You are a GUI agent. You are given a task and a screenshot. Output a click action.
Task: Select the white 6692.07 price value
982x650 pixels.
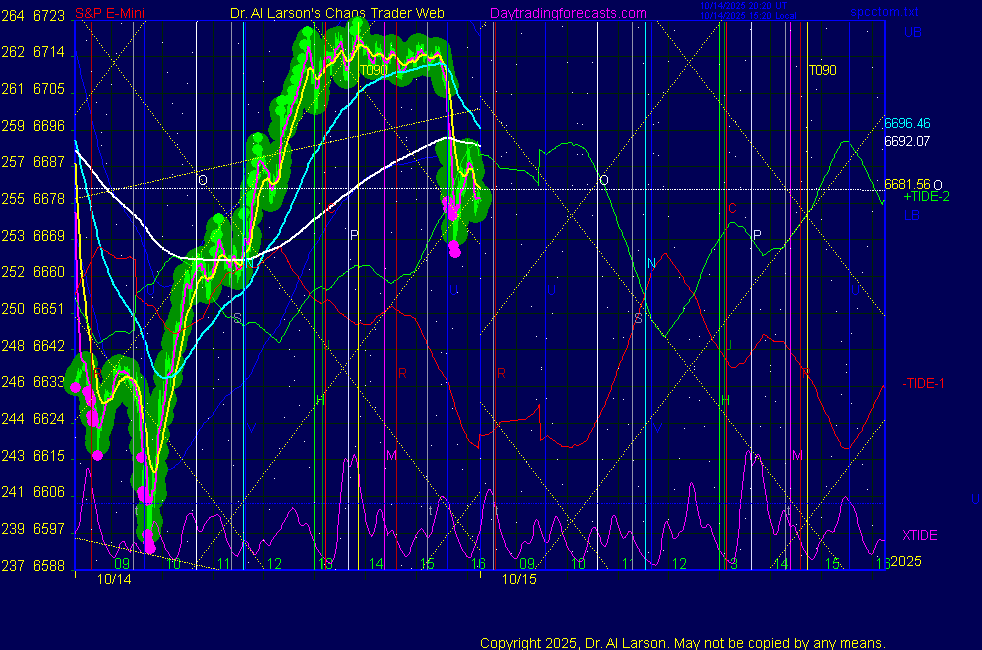[907, 142]
